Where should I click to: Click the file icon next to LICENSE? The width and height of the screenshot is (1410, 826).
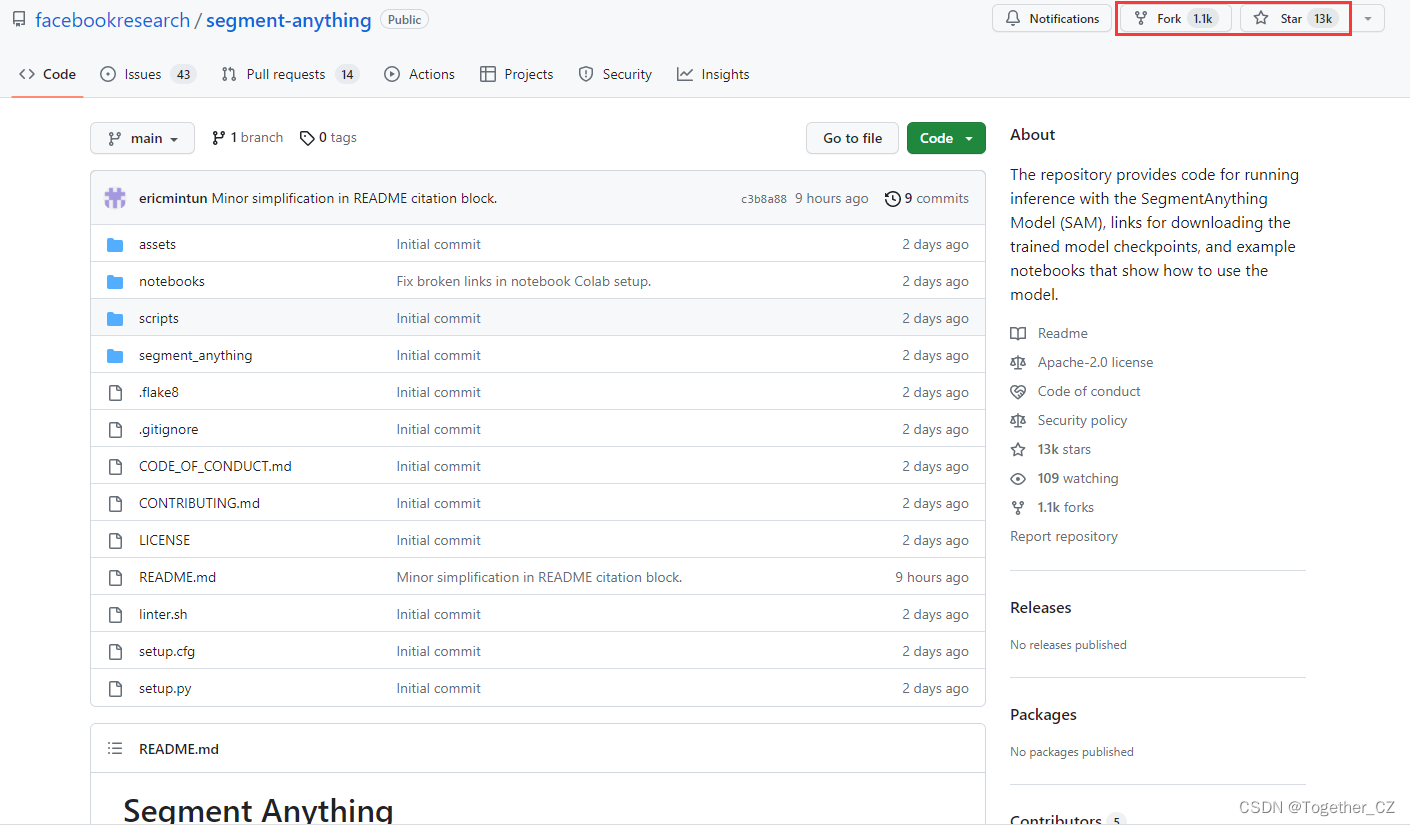pos(115,540)
